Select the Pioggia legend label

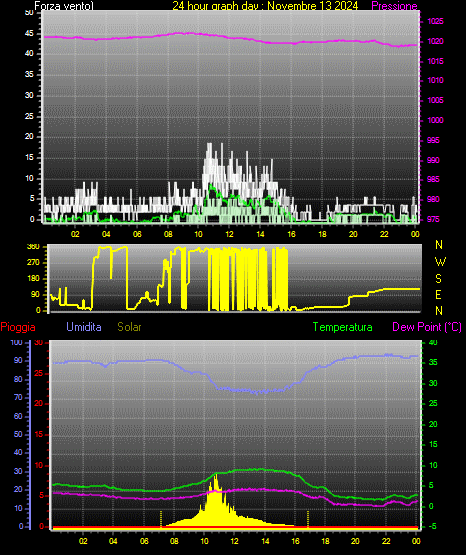[18, 327]
